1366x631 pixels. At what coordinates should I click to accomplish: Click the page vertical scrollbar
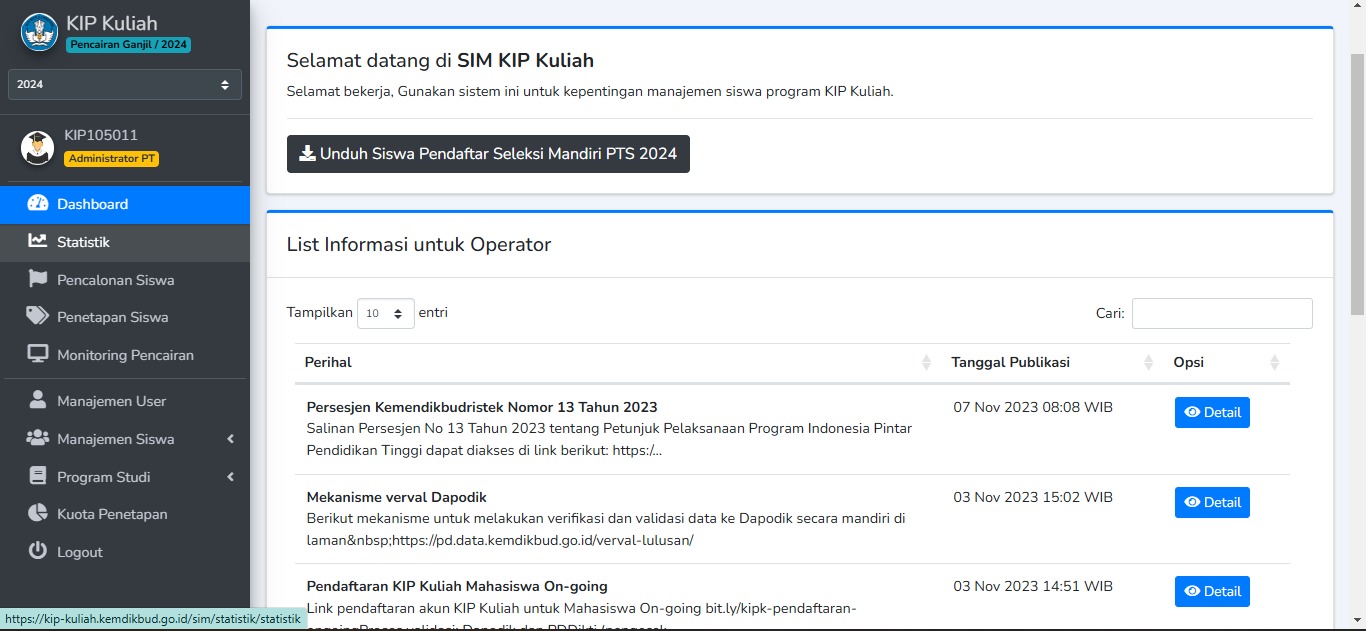coord(1357,186)
